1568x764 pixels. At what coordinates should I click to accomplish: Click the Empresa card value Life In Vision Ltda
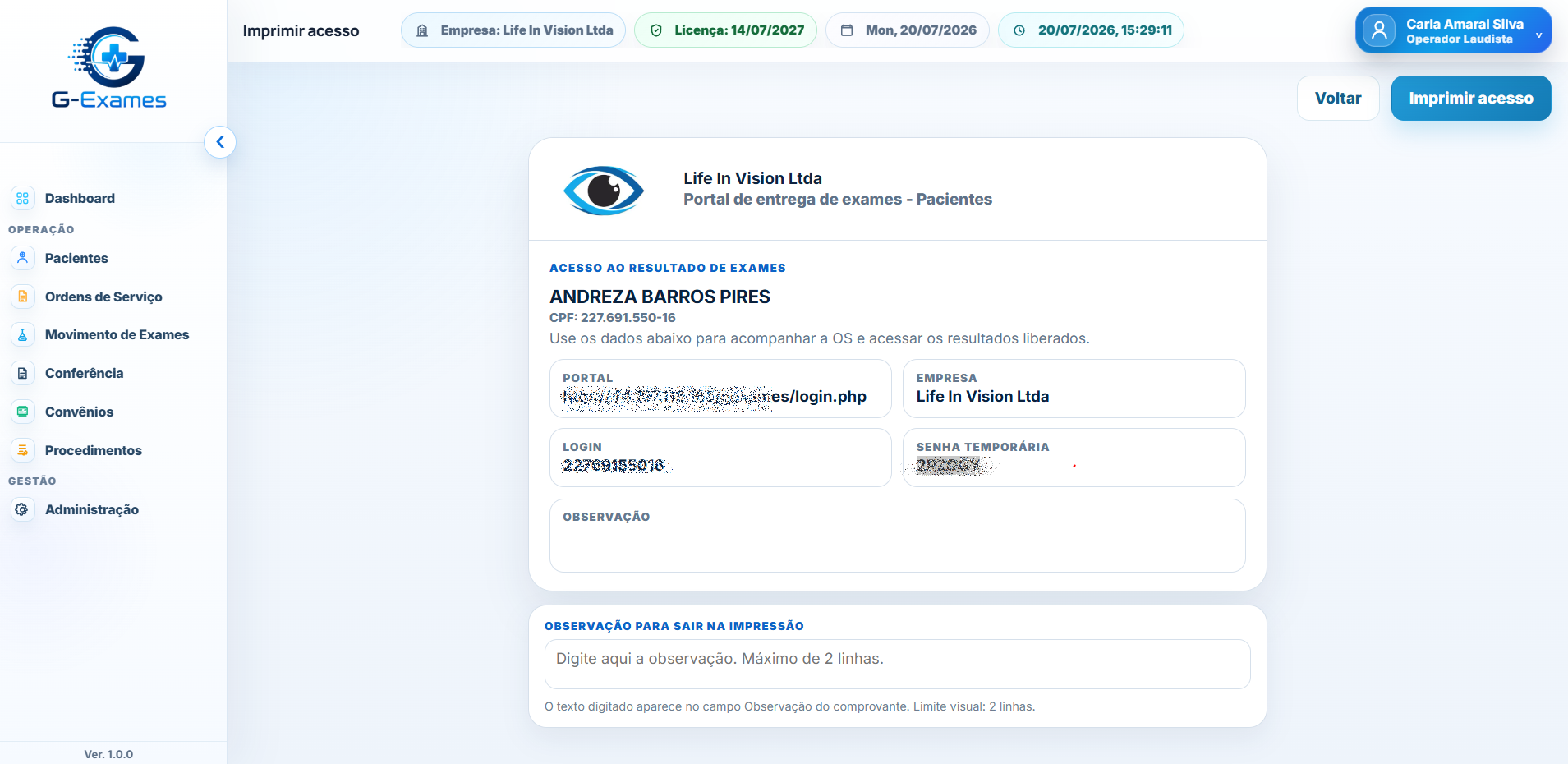point(982,397)
